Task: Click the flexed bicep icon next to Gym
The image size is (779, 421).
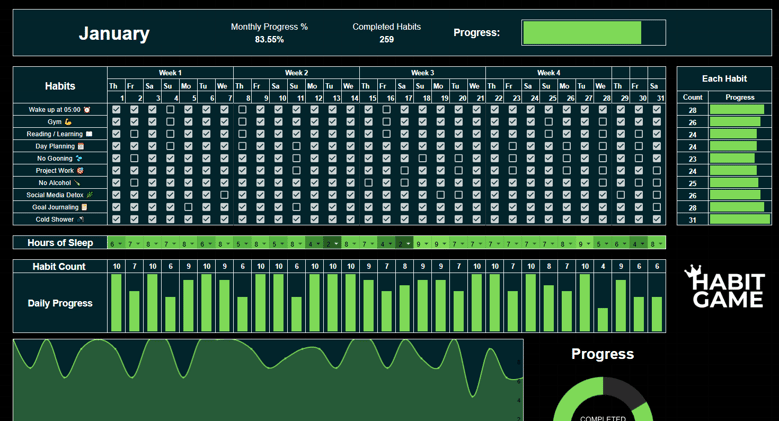Action: tap(68, 122)
